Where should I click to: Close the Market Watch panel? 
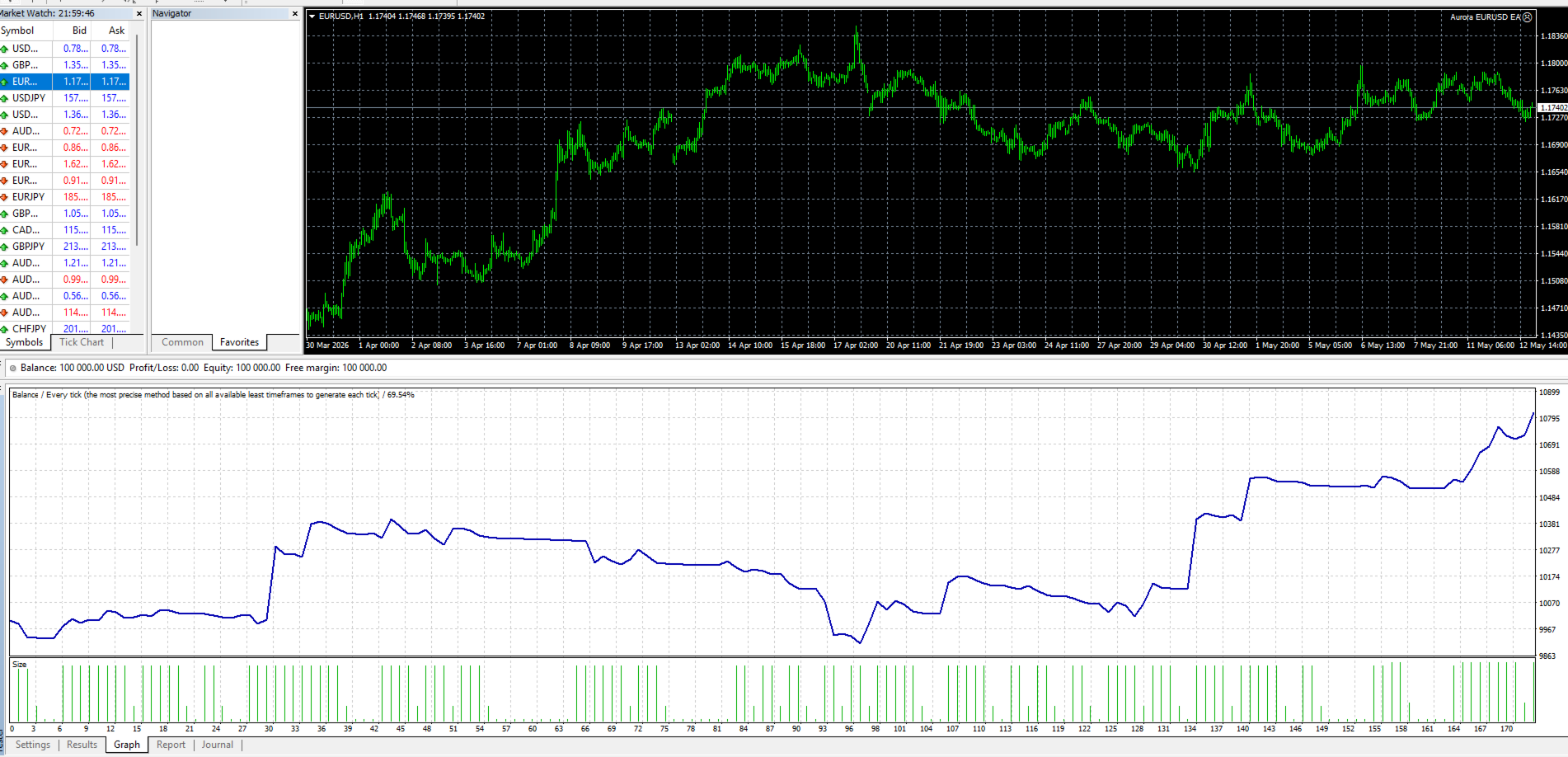[138, 13]
